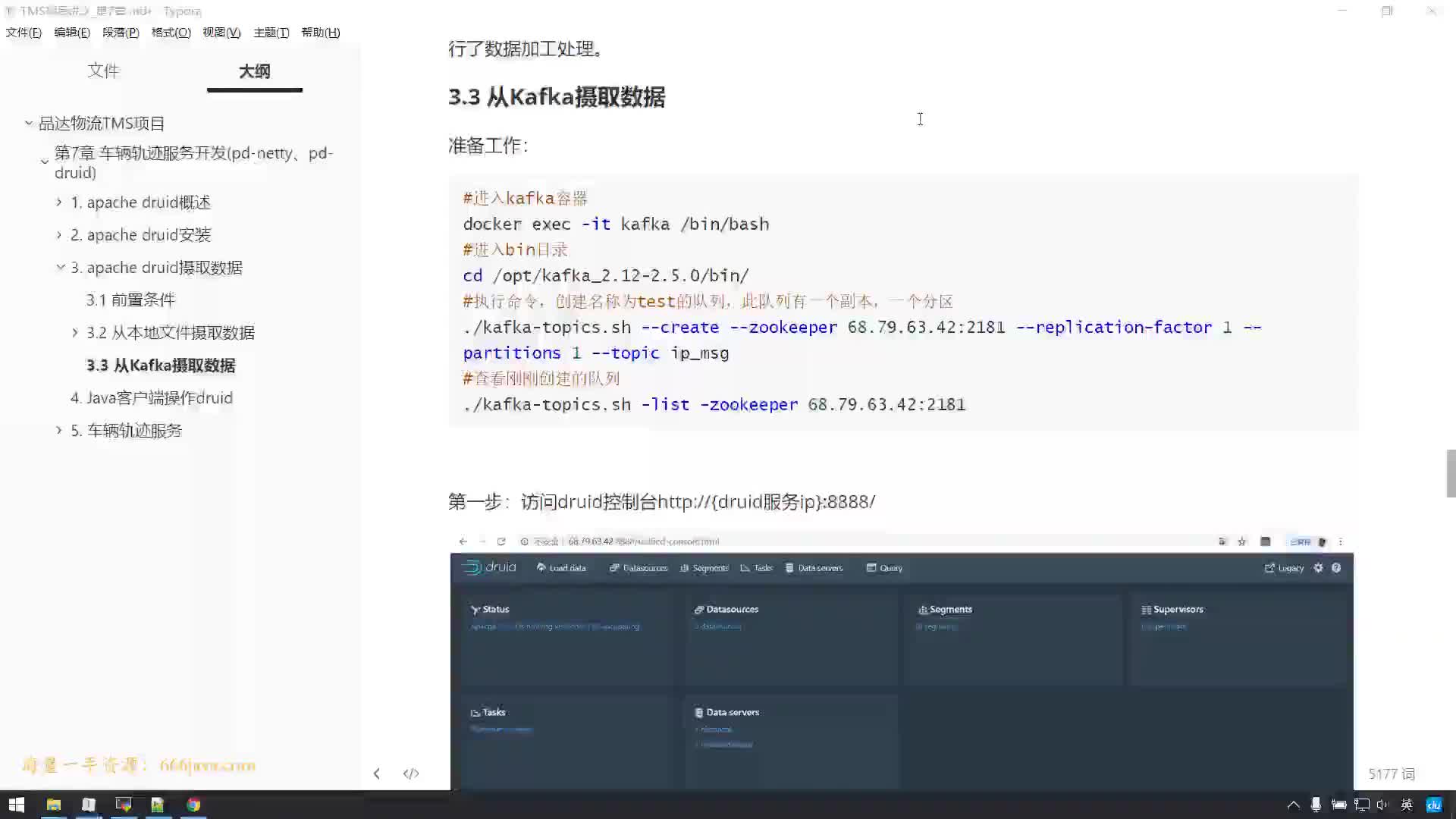Open the third taskbar app with monitor icon
This screenshot has width=1456, height=819.
(x=124, y=805)
